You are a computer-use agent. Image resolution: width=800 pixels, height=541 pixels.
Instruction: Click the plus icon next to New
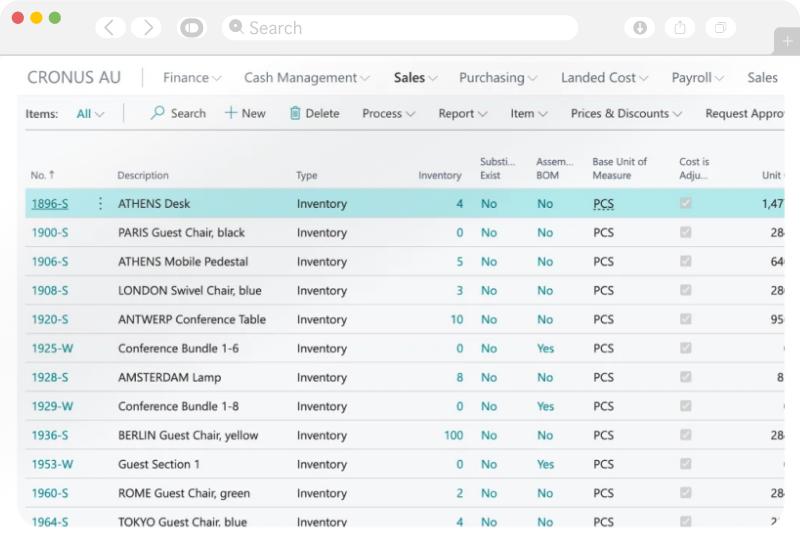point(231,113)
